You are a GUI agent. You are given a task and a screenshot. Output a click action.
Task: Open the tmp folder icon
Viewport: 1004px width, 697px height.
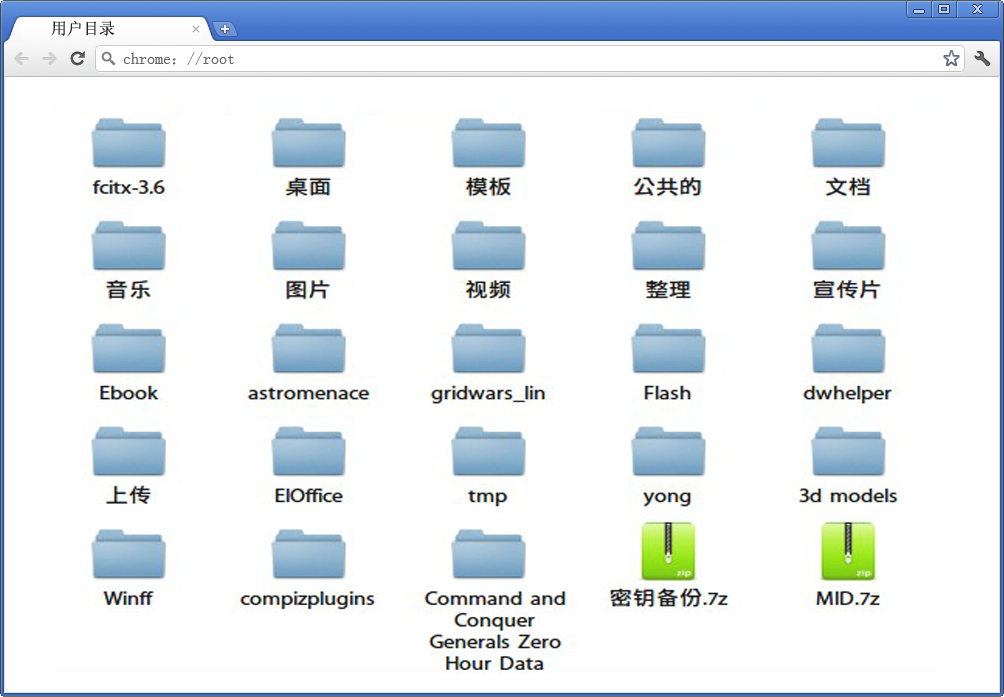(489, 452)
